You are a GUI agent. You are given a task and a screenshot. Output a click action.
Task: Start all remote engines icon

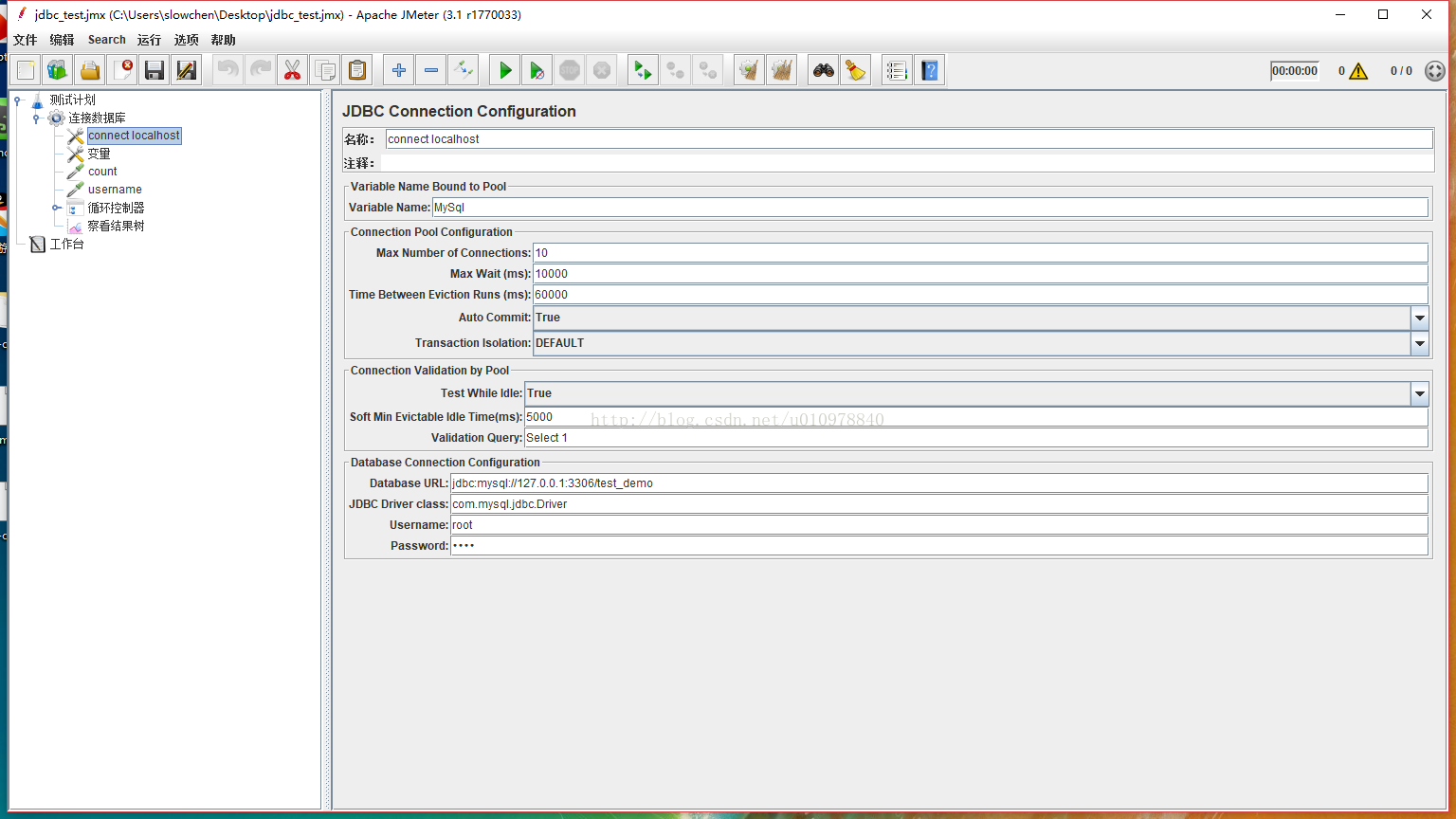[643, 70]
